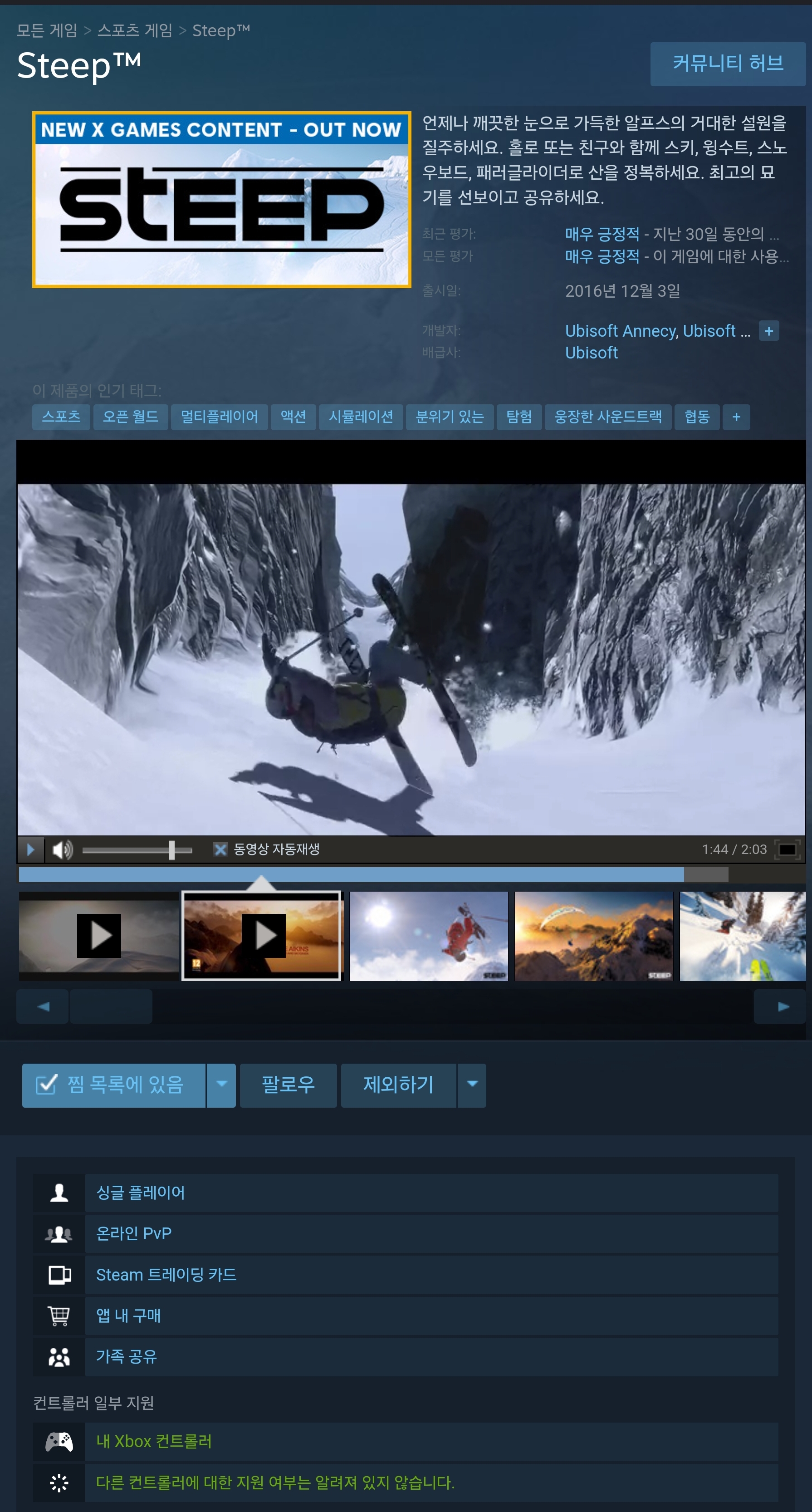
Task: Click the single player person icon
Action: 59,1193
